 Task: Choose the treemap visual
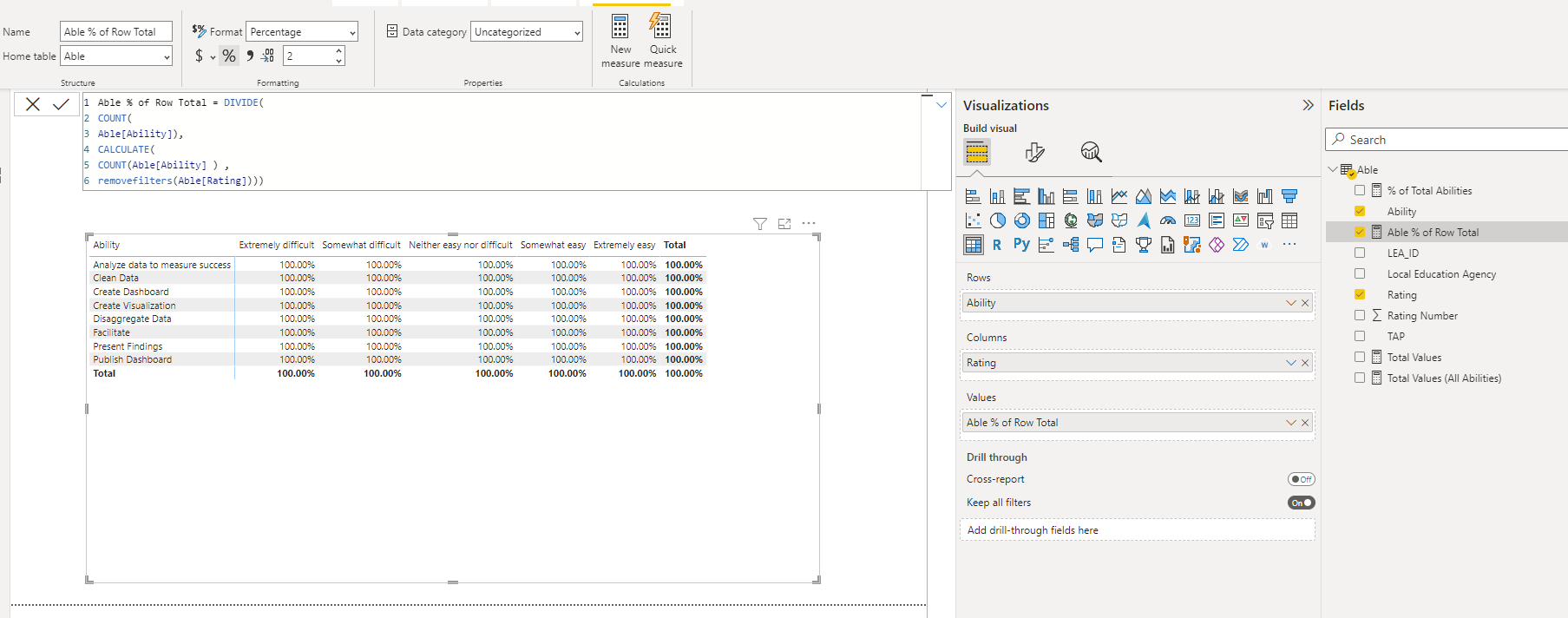(x=1046, y=220)
